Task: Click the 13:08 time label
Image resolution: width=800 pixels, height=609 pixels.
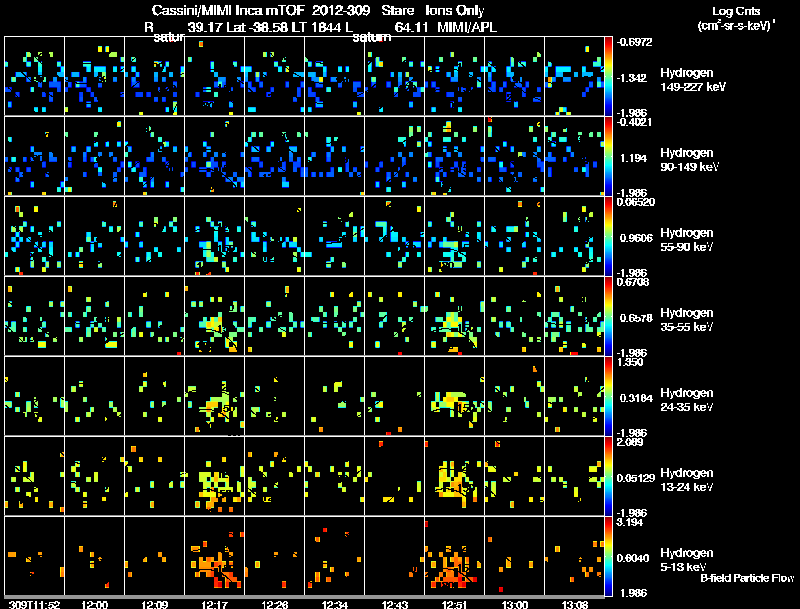Action: click(x=574, y=604)
